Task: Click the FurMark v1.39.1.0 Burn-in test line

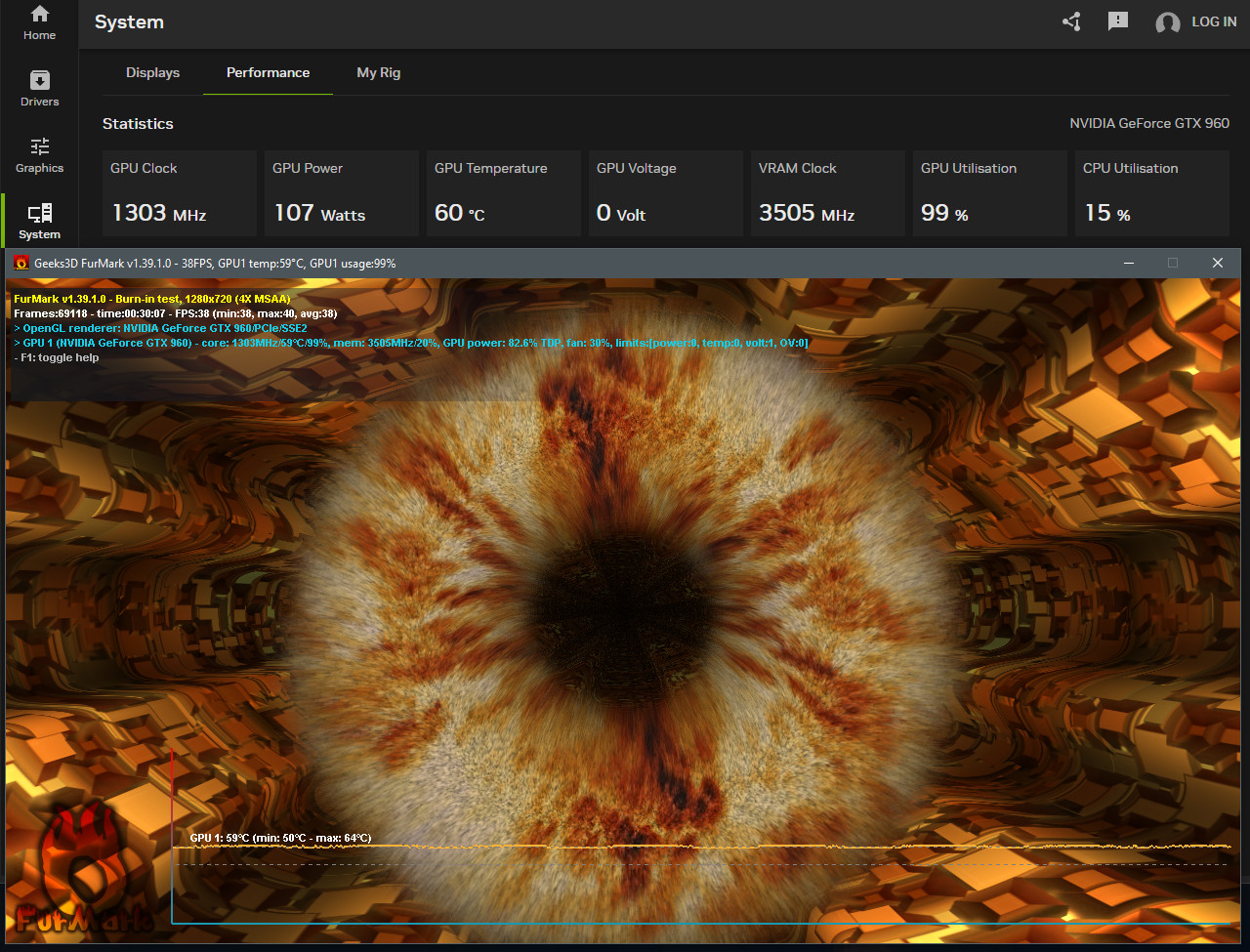Action: pos(151,299)
